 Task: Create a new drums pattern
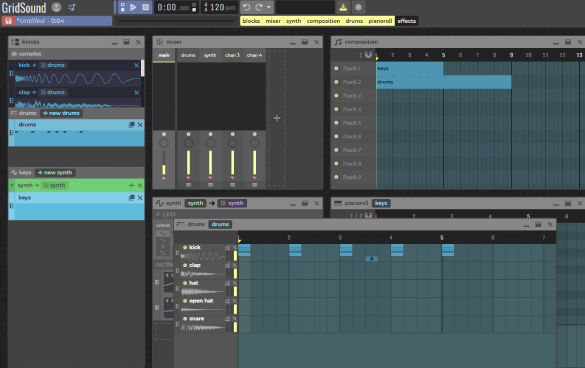61,113
